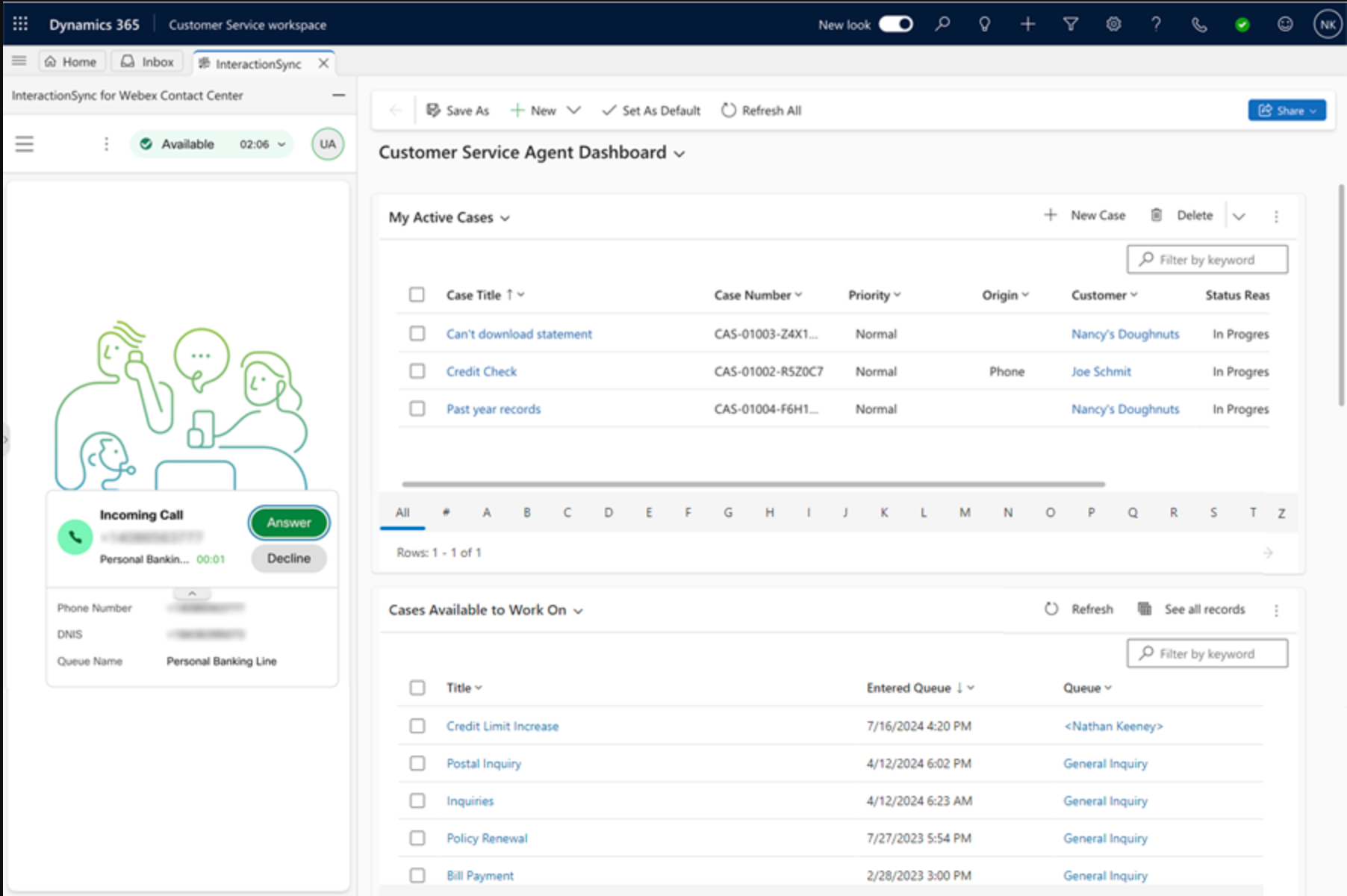Switch to the Home tab
This screenshot has width=1347, height=896.
tap(71, 62)
